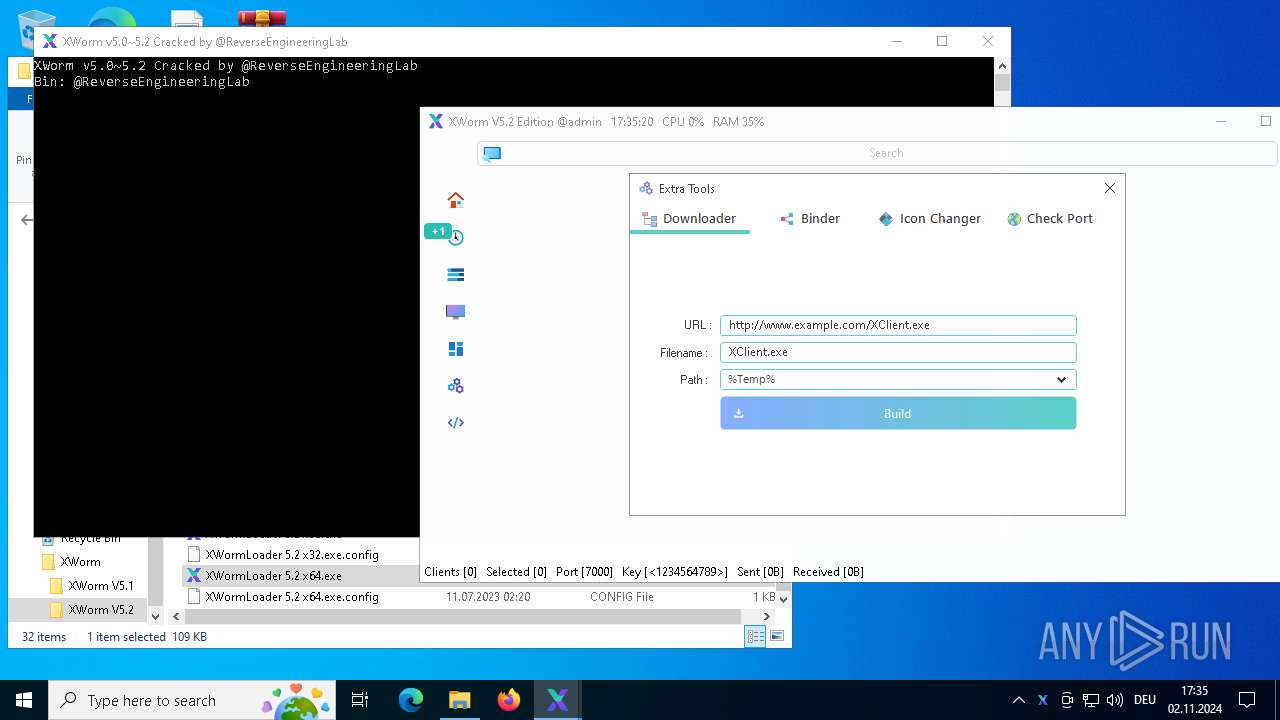The image size is (1280, 720).
Task: Close the Extra Tools dialog
Action: click(x=1109, y=188)
